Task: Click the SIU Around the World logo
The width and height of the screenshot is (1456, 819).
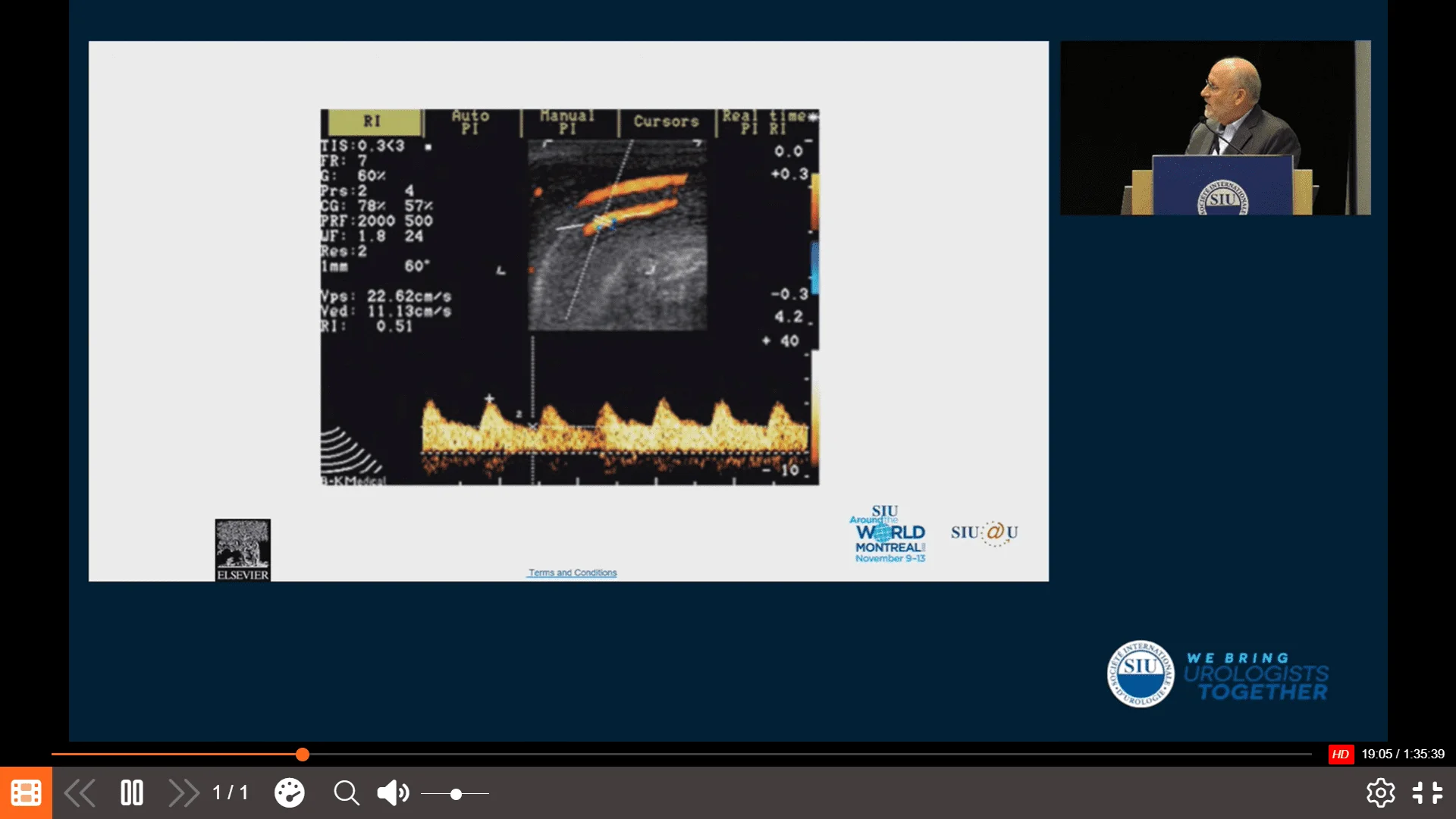Action: click(x=888, y=534)
